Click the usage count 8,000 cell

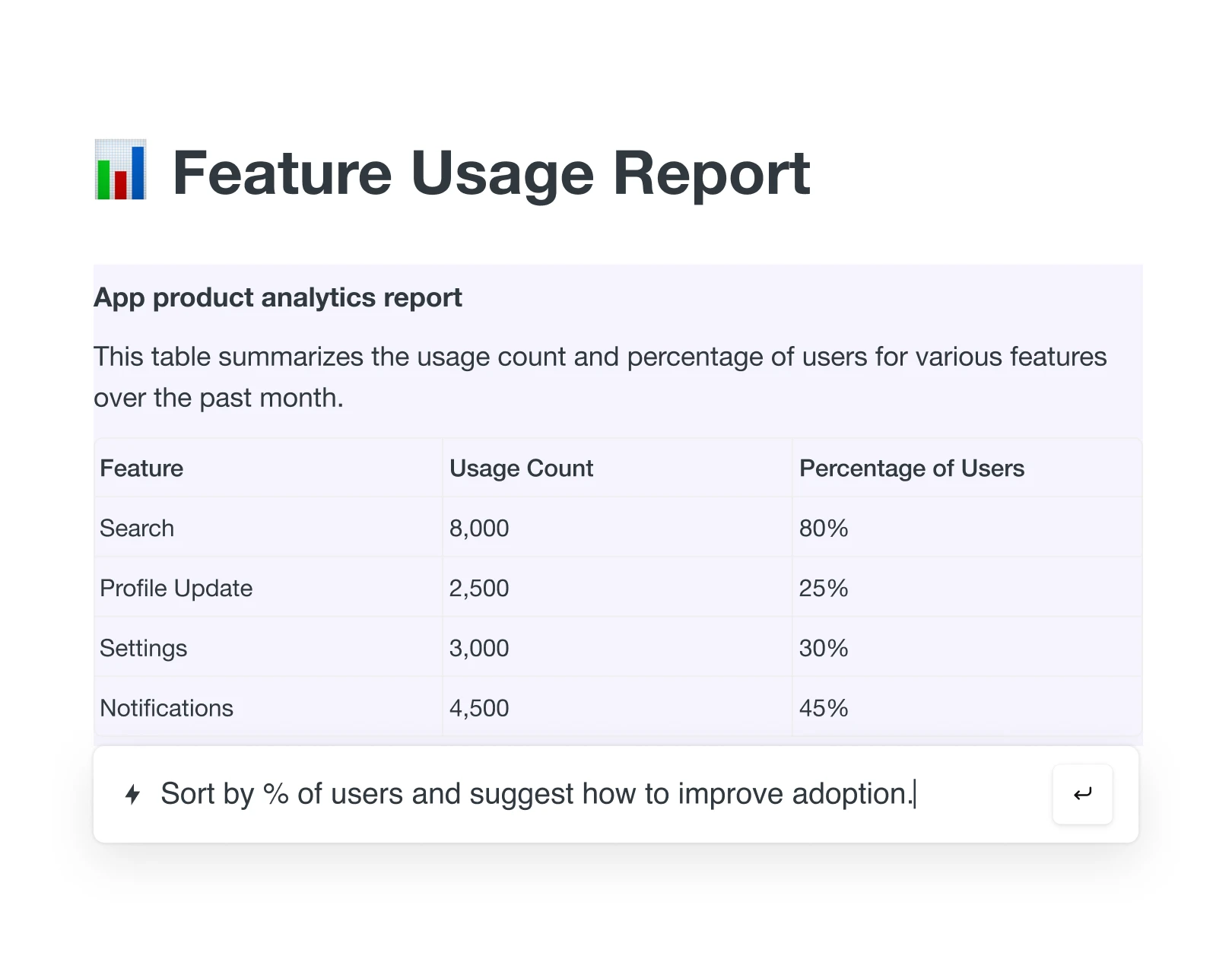point(479,527)
